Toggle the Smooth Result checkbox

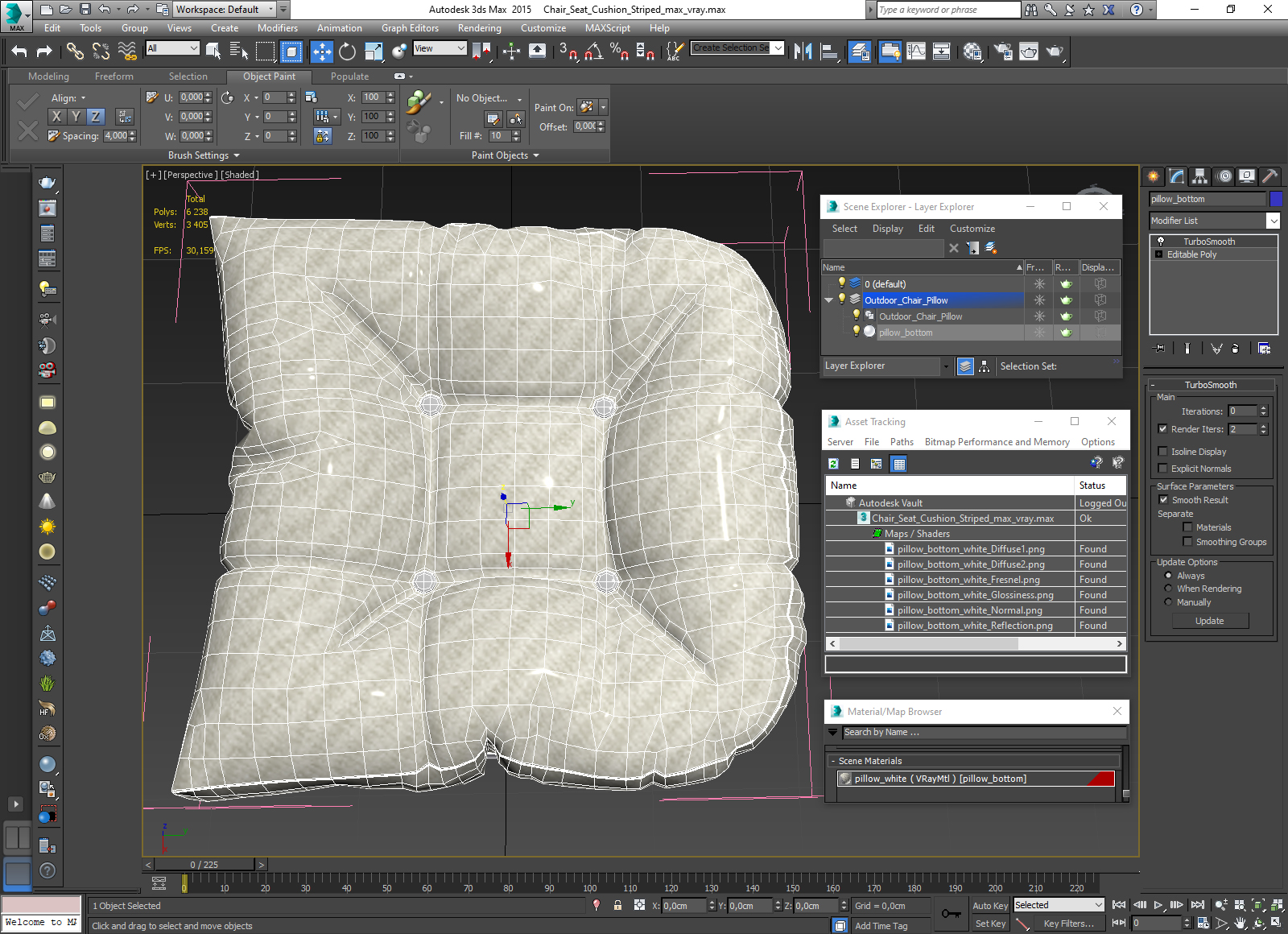[1162, 500]
